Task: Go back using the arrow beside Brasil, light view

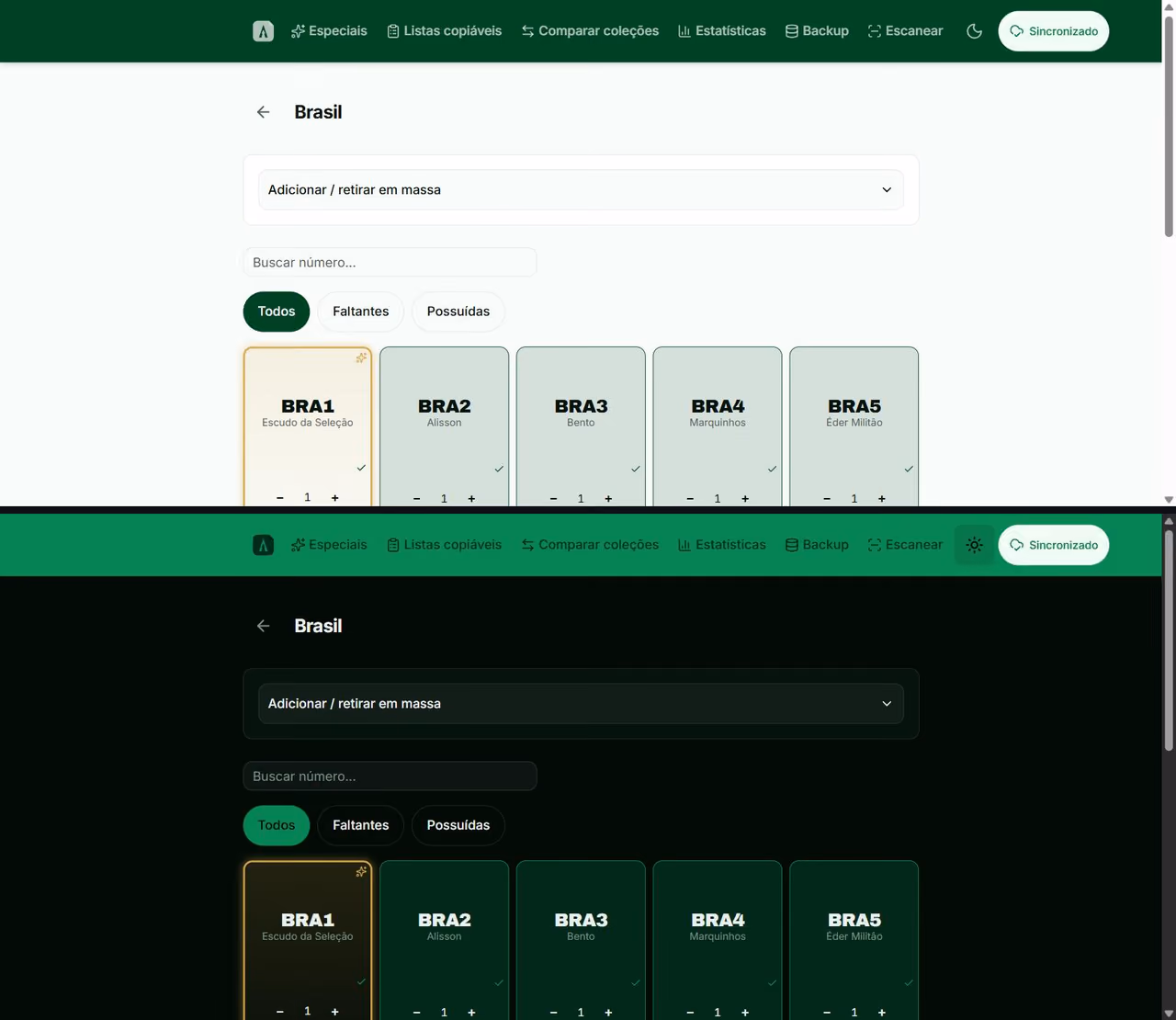Action: click(x=264, y=112)
